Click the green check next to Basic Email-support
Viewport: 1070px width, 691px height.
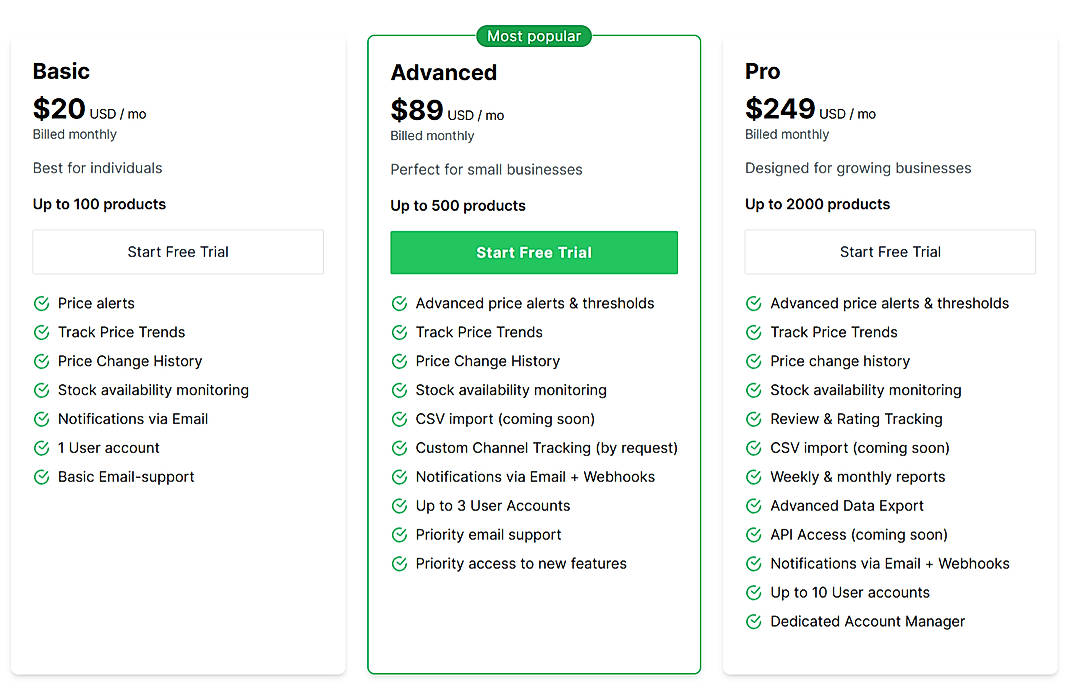(41, 477)
